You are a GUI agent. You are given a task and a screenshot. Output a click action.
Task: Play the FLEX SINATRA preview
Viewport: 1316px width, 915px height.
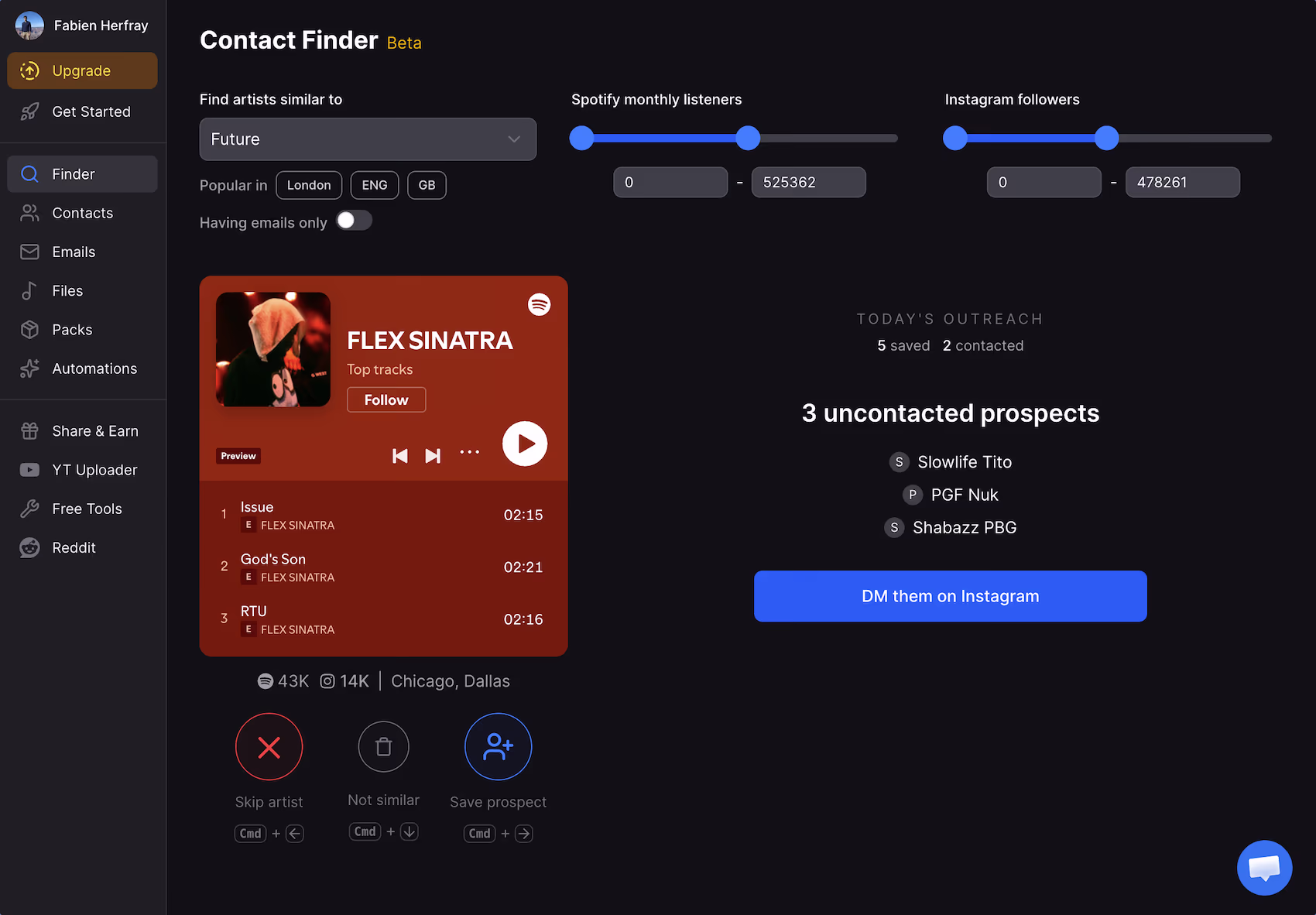[x=525, y=444]
